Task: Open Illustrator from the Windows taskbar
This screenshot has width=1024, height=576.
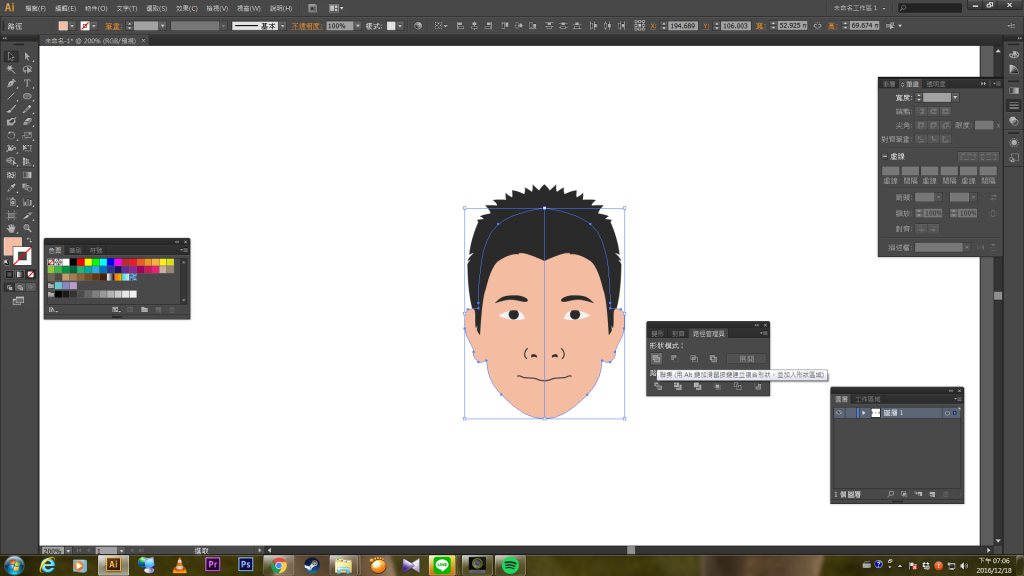Action: pos(113,565)
